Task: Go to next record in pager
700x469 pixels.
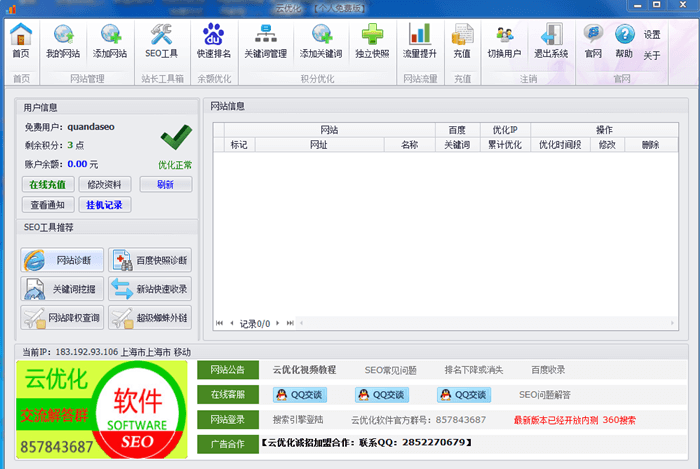Action: click(x=278, y=323)
